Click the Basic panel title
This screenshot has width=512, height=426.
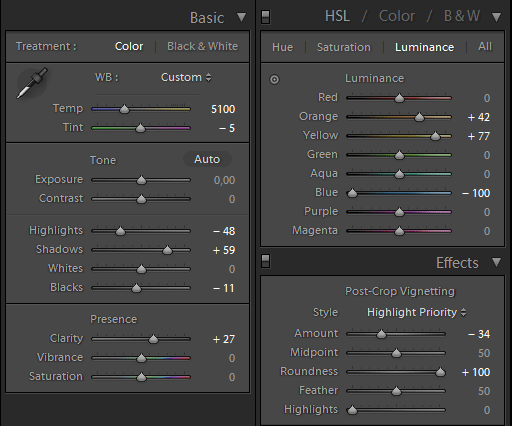(207, 18)
